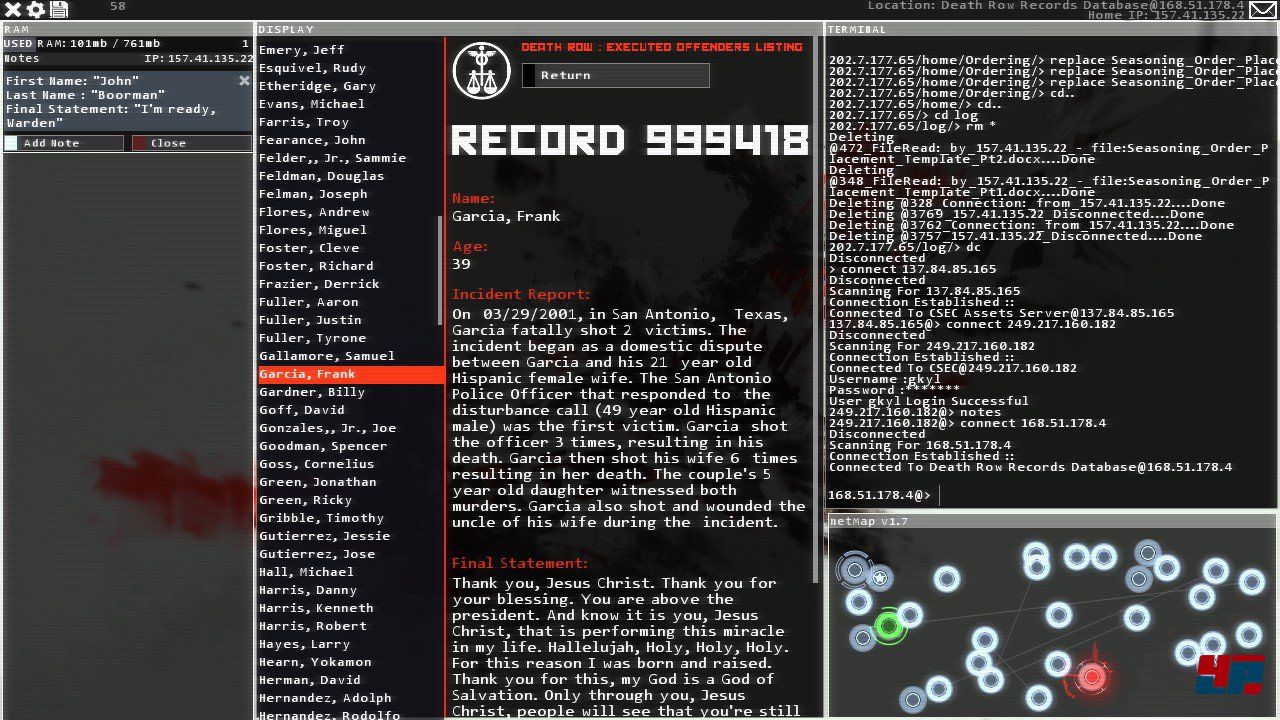This screenshot has width=1280, height=720.
Task: Click Return to leave offenders listing
Action: click(615, 76)
